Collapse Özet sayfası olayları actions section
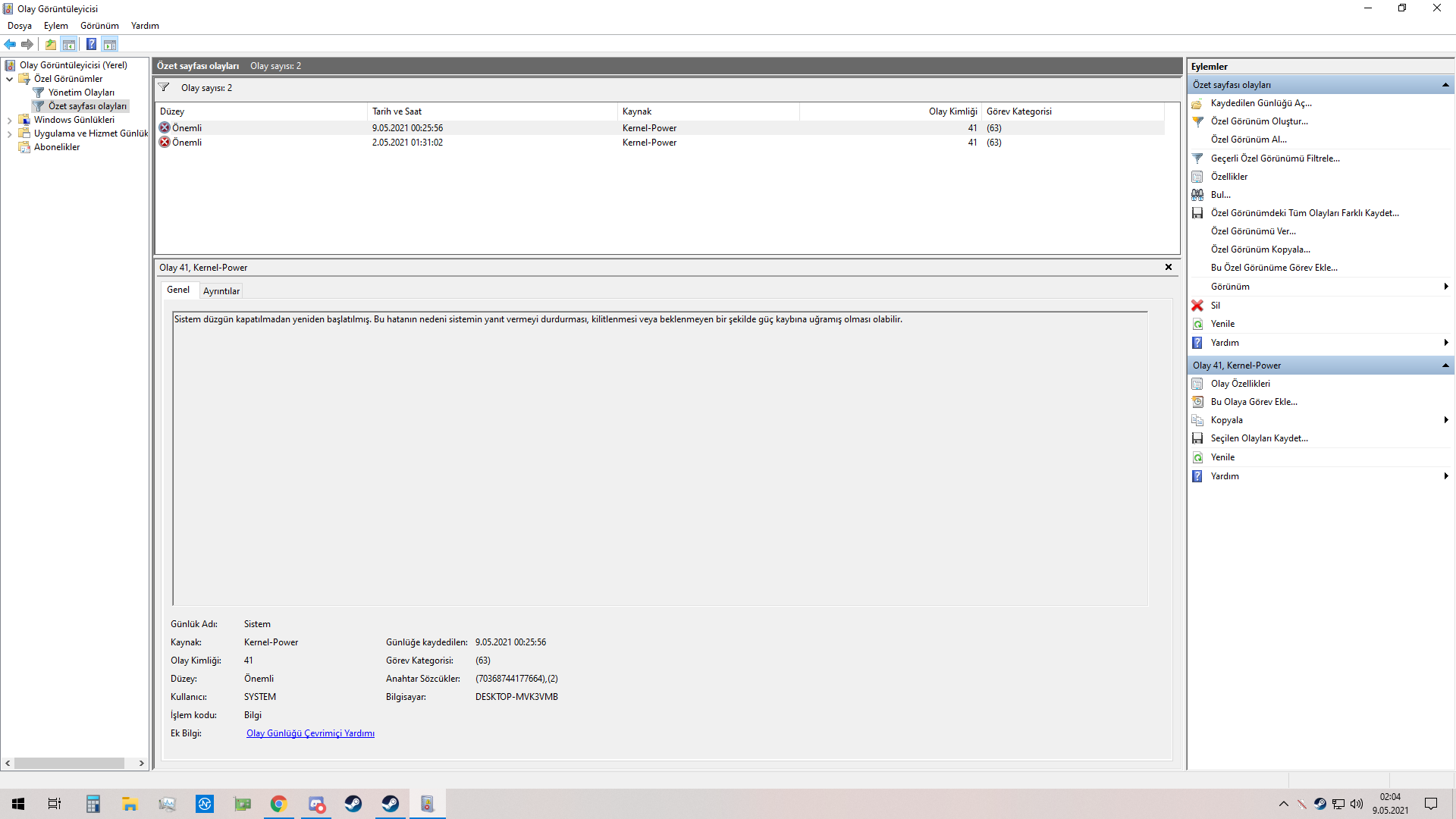Image resolution: width=1456 pixels, height=819 pixels. tap(1445, 85)
